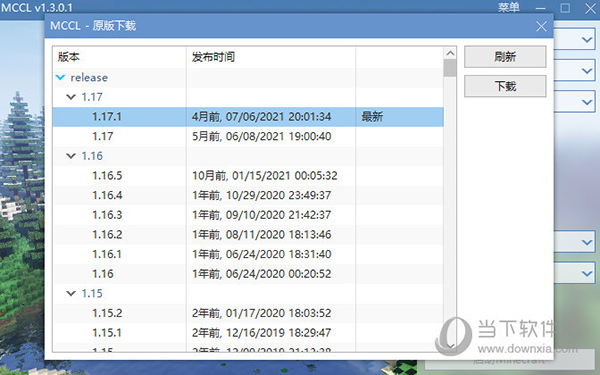Select version 1.16.3 row
This screenshot has height=375, width=600.
pos(248,215)
